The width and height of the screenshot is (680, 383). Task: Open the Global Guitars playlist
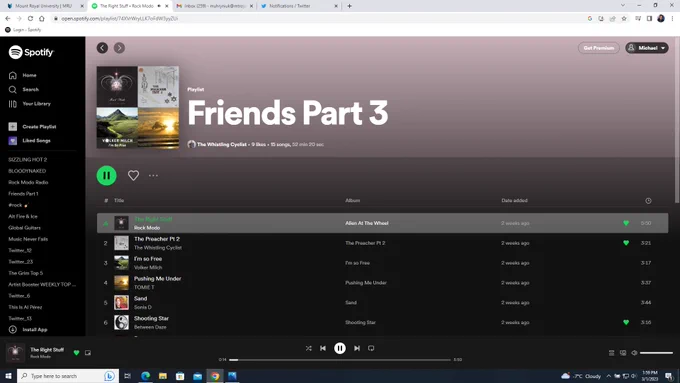coord(24,228)
